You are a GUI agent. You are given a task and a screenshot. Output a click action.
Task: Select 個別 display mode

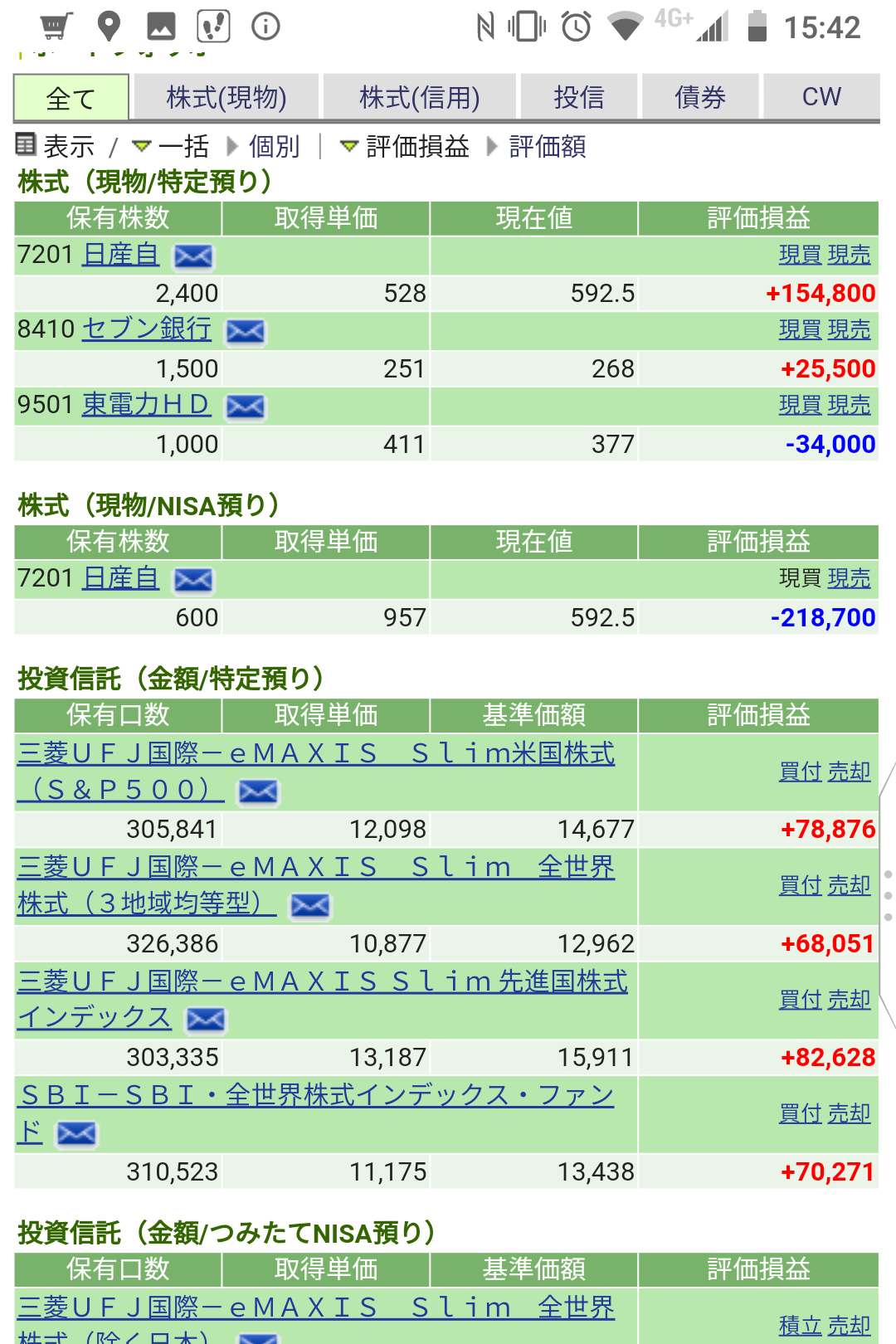point(274,146)
